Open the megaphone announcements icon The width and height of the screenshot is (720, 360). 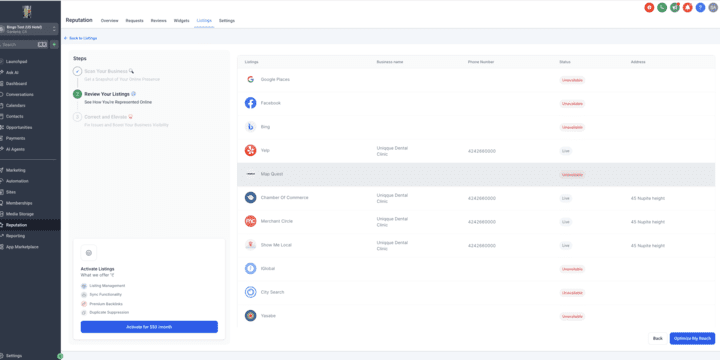675,7
